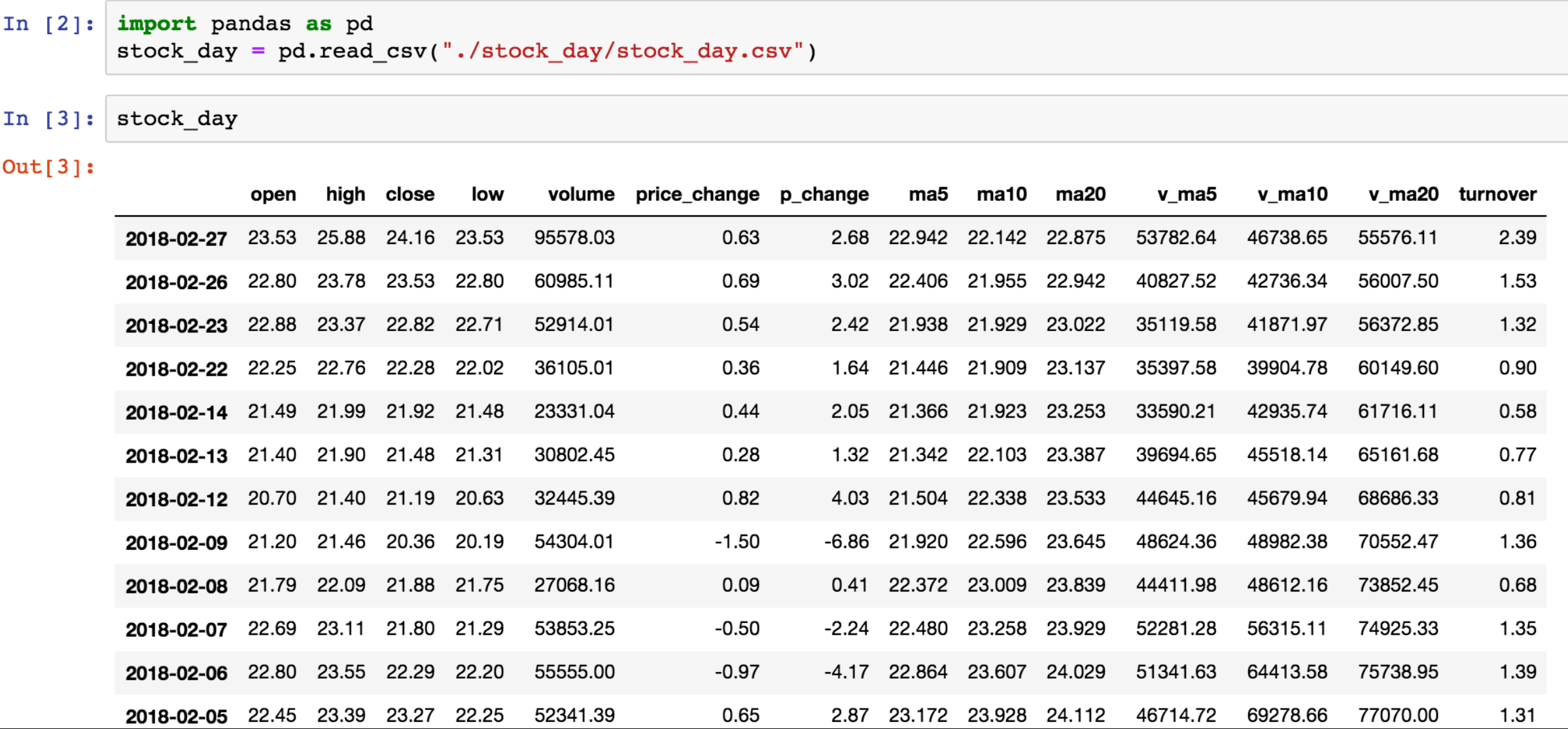The image size is (1568, 729).
Task: Click the v_ma5 value 44411.98
Action: [x=1176, y=584]
